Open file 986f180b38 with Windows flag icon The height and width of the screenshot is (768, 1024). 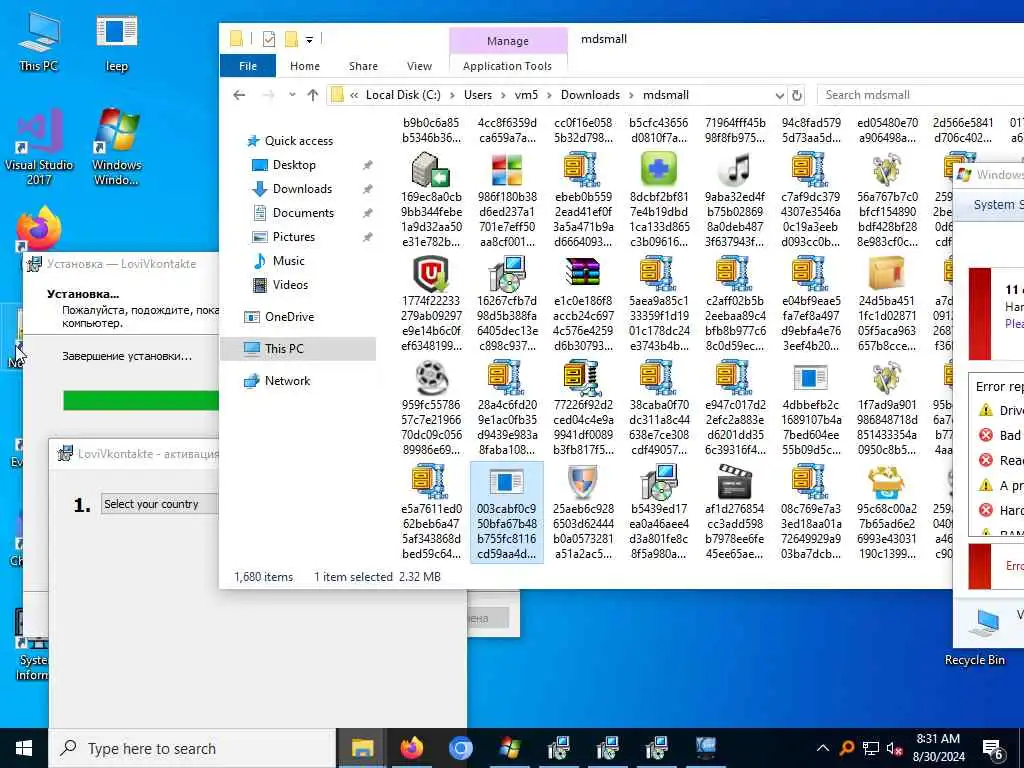(507, 199)
